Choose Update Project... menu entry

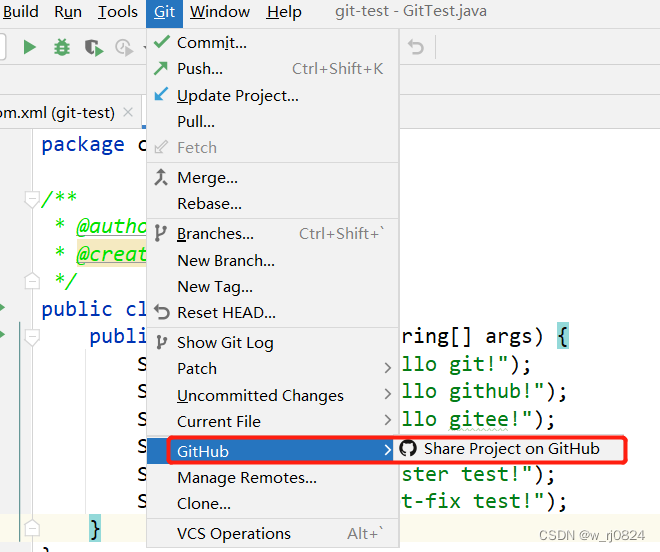tap(272, 96)
